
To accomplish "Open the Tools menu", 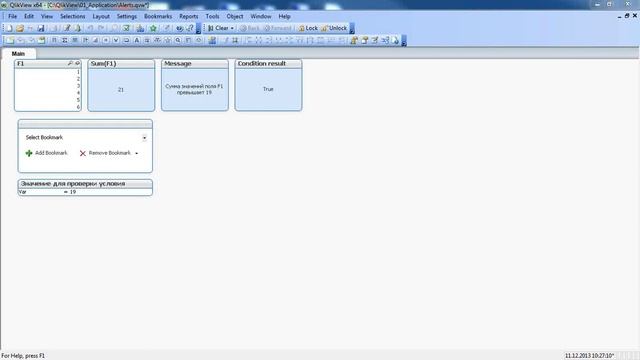I will click(212, 16).
